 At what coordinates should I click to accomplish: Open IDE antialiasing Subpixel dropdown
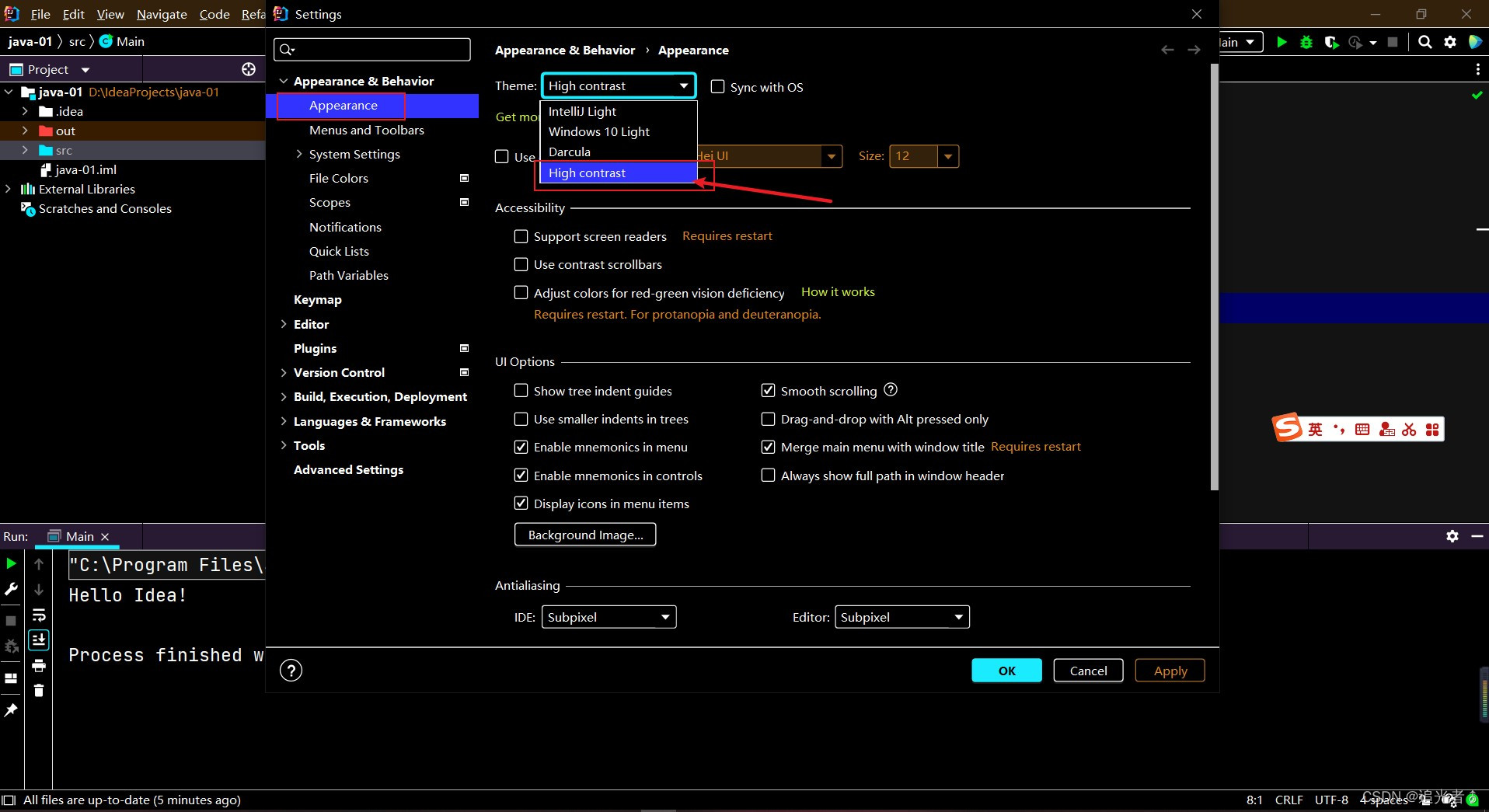(x=609, y=617)
